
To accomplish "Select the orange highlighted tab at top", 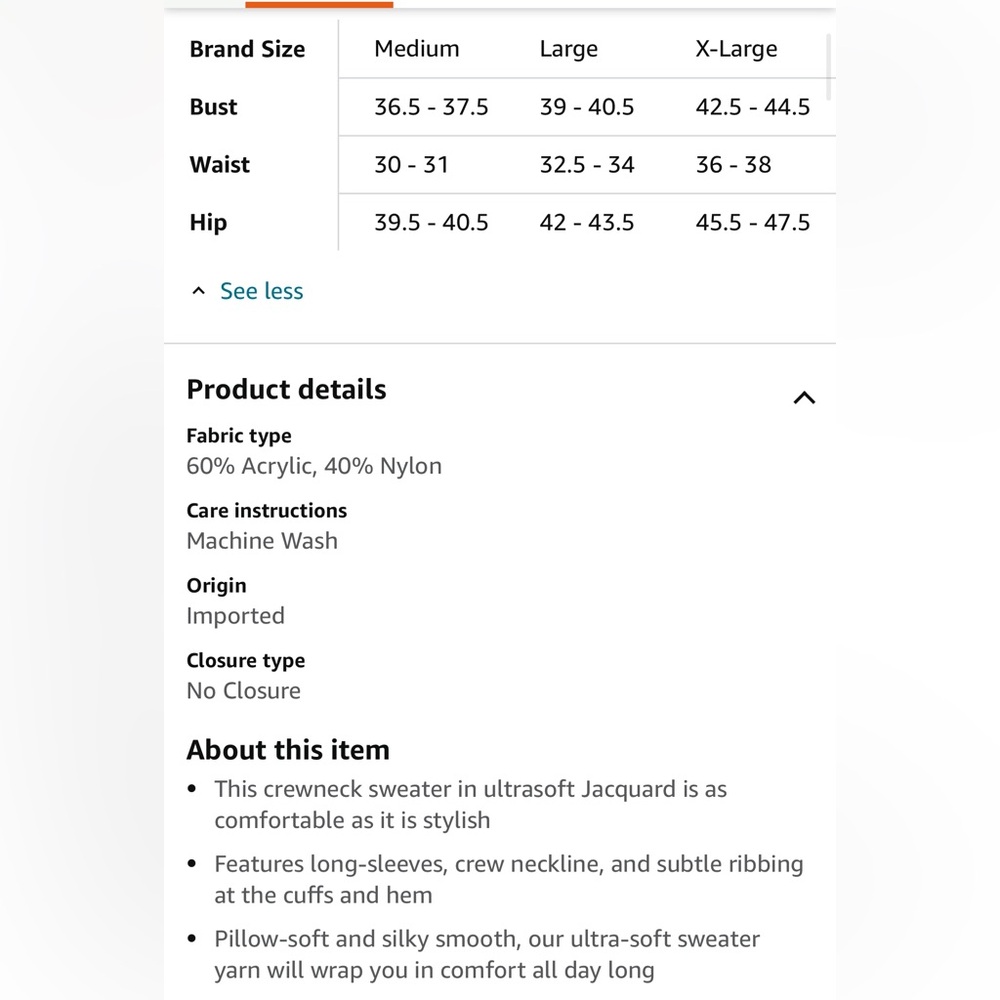I will pos(319,4).
